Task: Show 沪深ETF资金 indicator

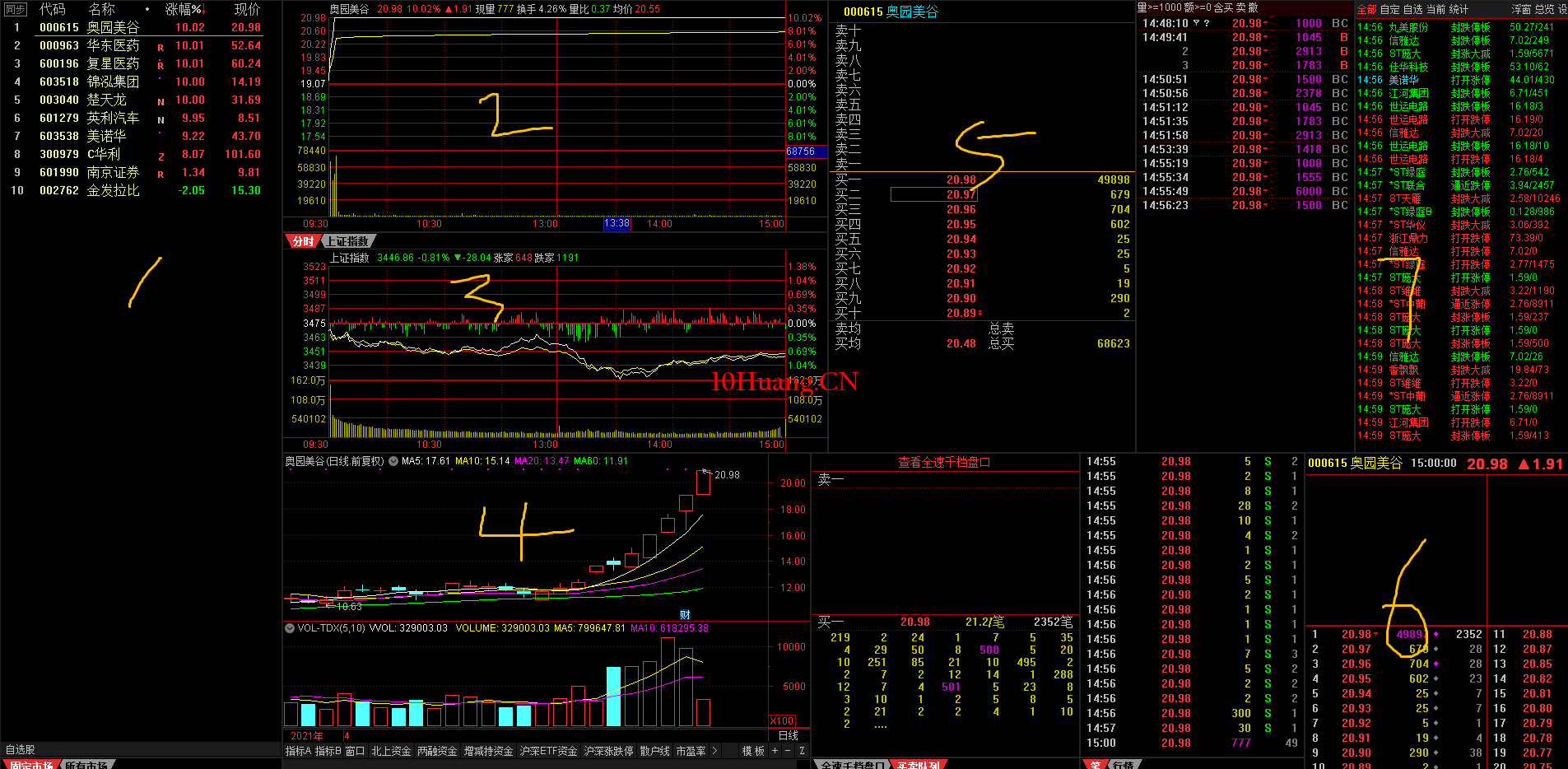Action: [548, 751]
